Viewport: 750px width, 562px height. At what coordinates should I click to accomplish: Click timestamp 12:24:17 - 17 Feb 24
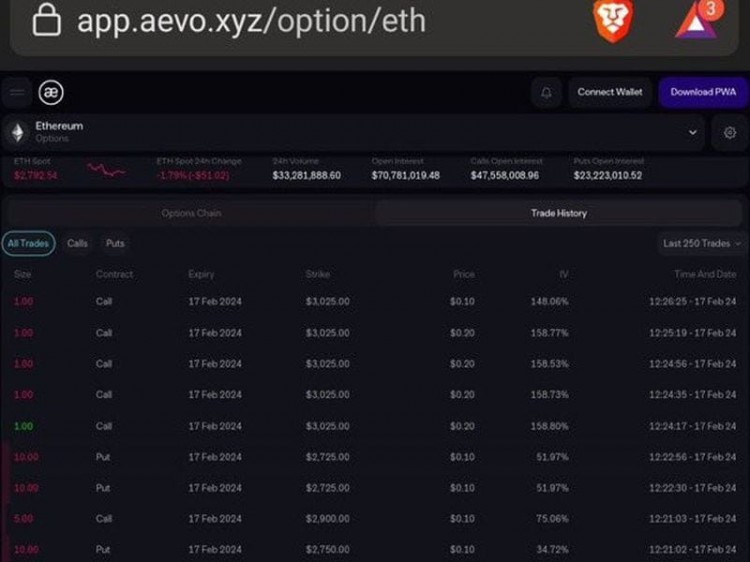point(693,426)
